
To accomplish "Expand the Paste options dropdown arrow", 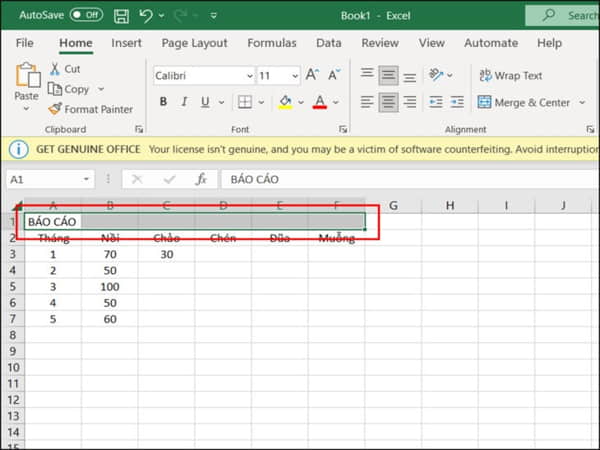I will coord(26,109).
